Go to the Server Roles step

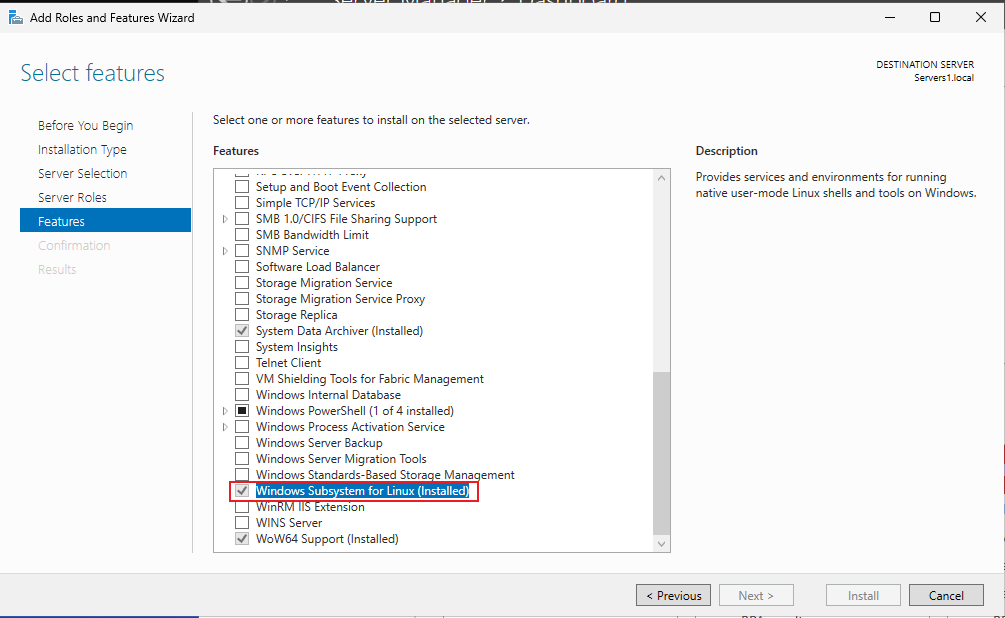point(72,197)
